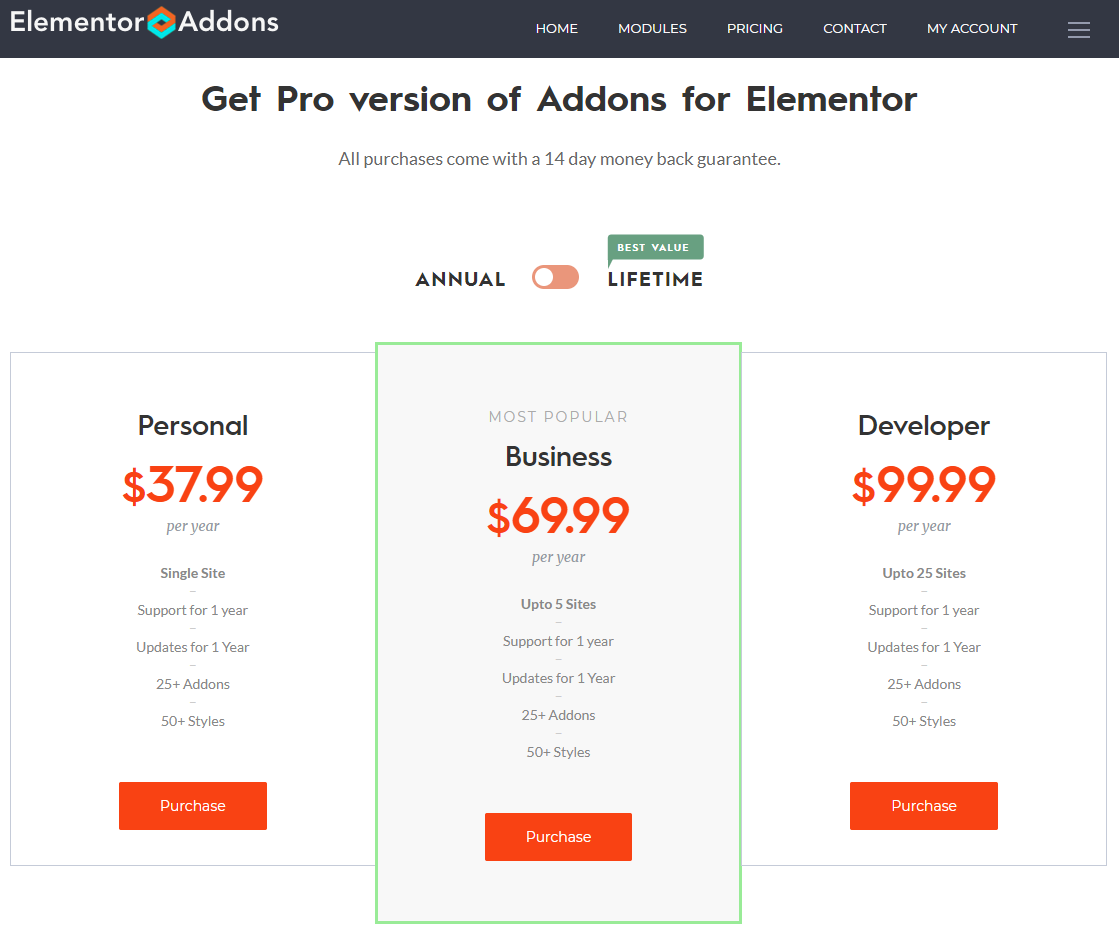Screen dimensions: 1119x936
Task: Toggle the Annual/Lifetime billing switch
Action: [555, 277]
